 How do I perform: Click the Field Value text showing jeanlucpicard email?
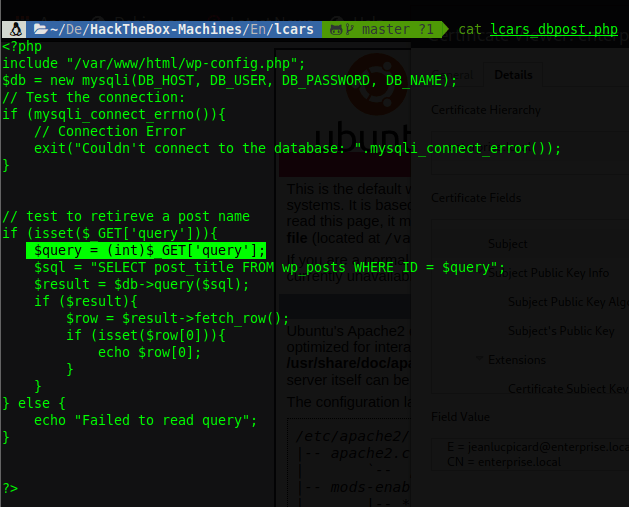(538, 447)
